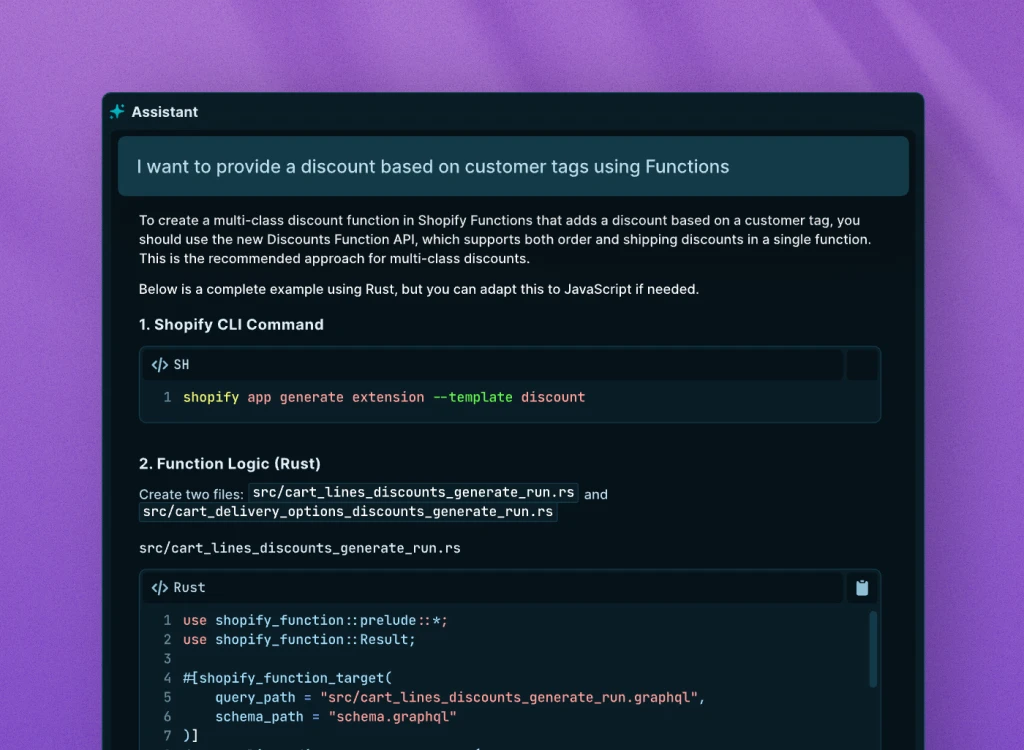The width and height of the screenshot is (1024, 750).
Task: Click the plain filename text above the Rust block
Action: coord(299,548)
